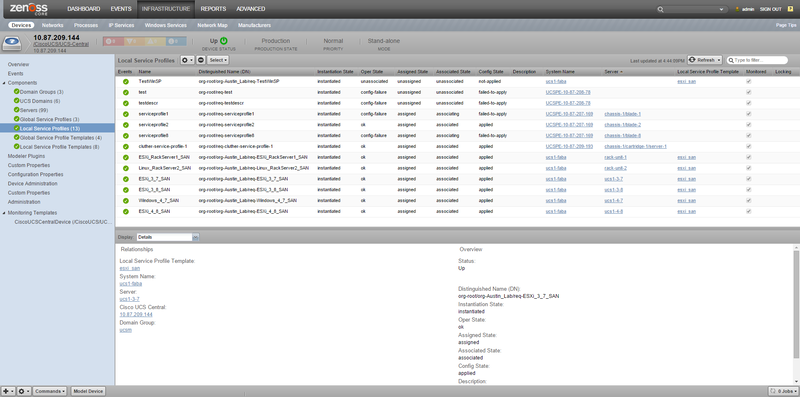Toggle Monitored checkbox for serviceprofile2 row
This screenshot has width=800, height=397.
point(748,125)
